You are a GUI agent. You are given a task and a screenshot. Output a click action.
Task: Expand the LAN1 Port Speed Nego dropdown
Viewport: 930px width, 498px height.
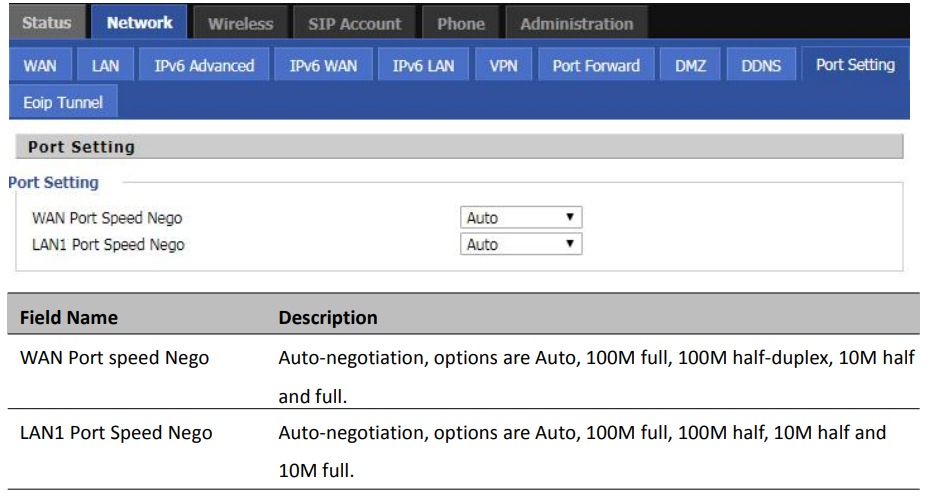pyautogui.click(x=521, y=244)
